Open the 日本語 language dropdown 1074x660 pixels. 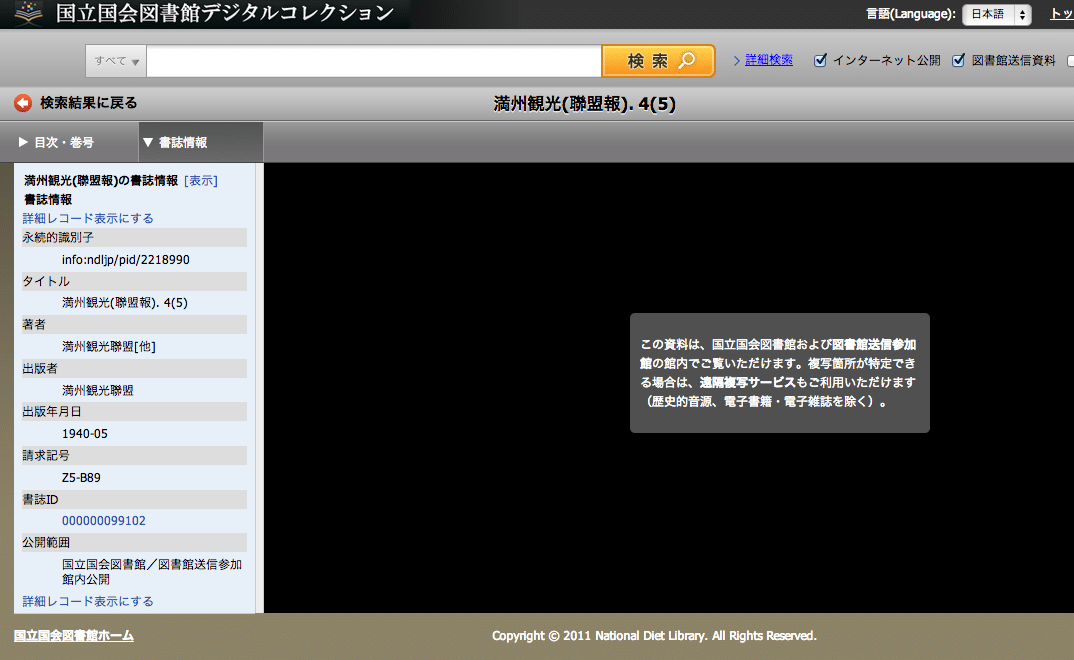995,14
